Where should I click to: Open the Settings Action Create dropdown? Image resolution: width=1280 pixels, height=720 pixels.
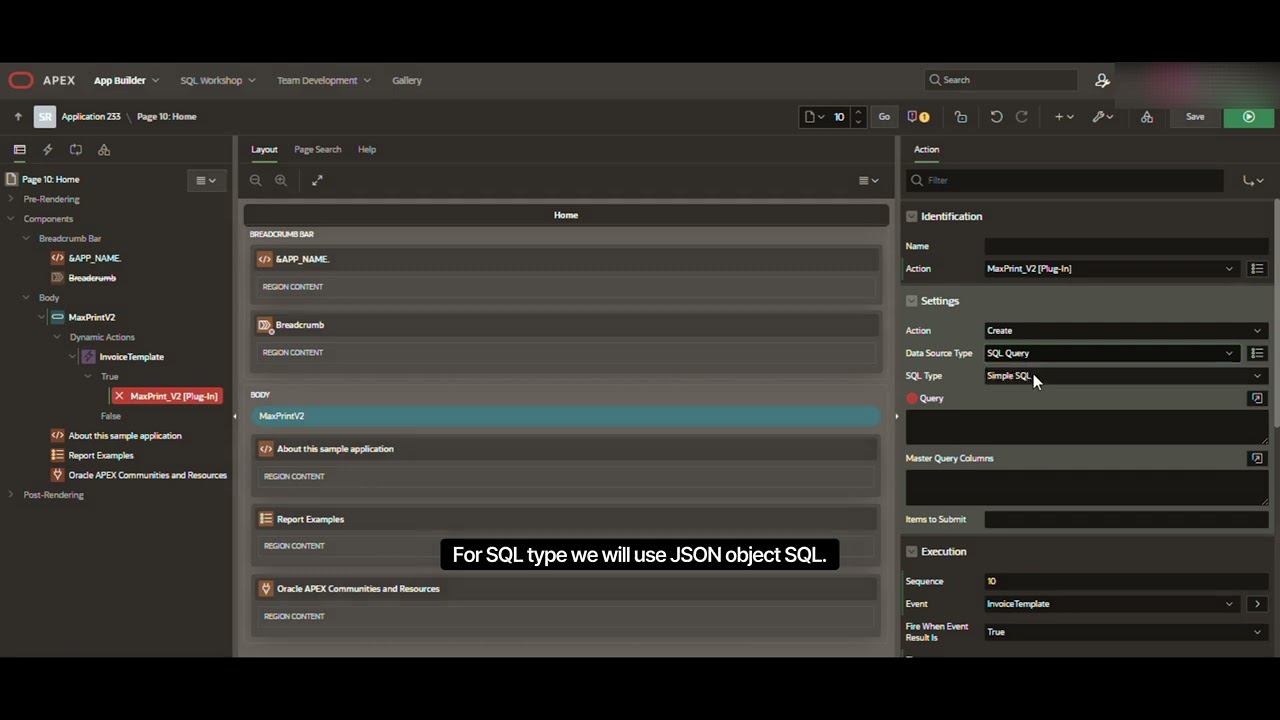click(1126, 331)
